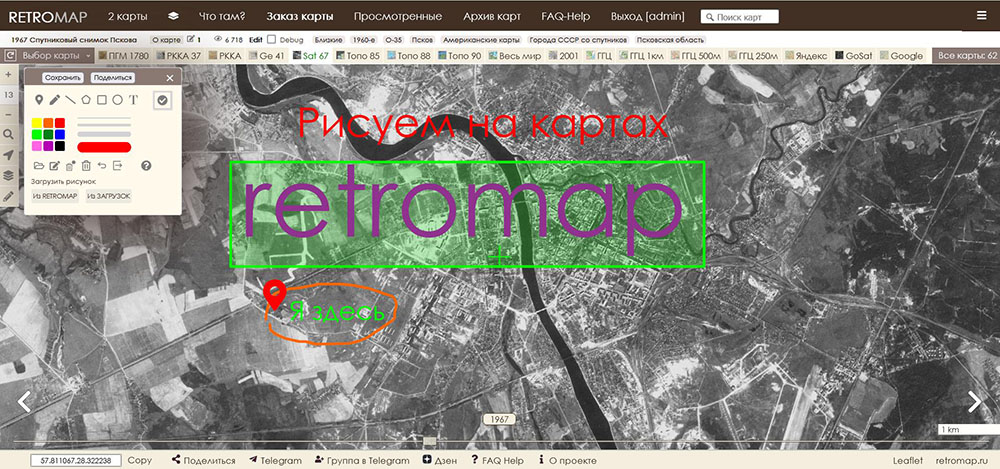Viewport: 1000px width, 469px height.
Task: Select the pencil freehand drawing tool
Action: pos(54,100)
